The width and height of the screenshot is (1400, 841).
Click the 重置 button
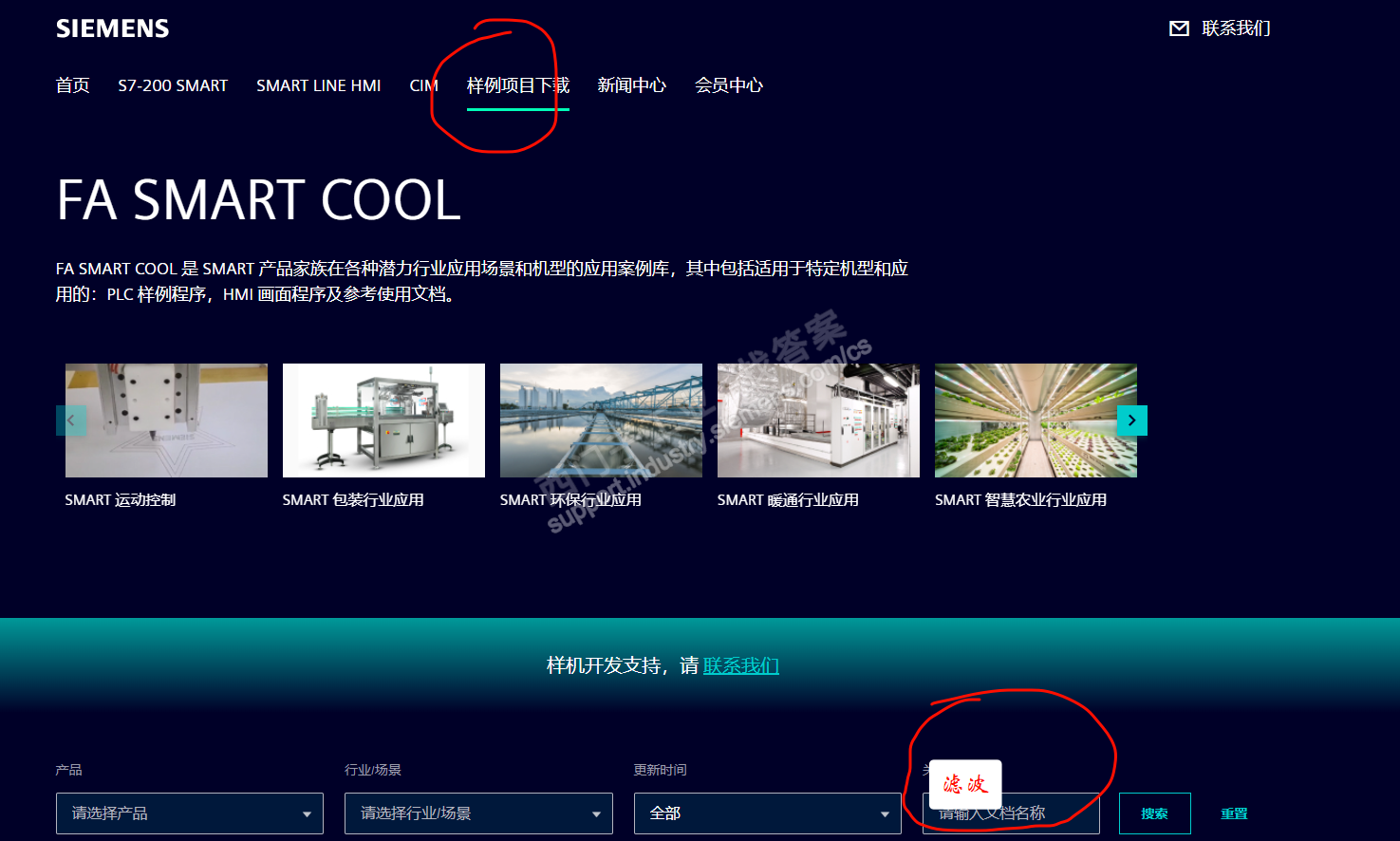pos(1234,813)
